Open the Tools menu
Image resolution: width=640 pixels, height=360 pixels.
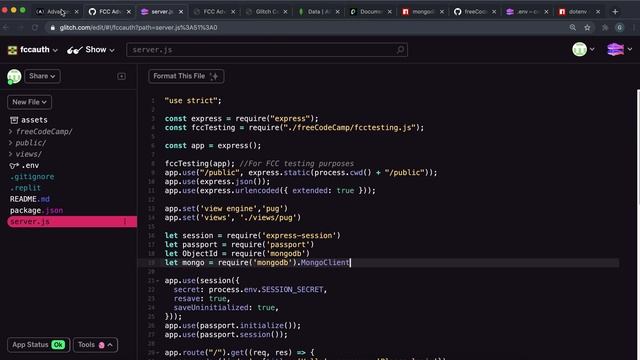coord(96,345)
